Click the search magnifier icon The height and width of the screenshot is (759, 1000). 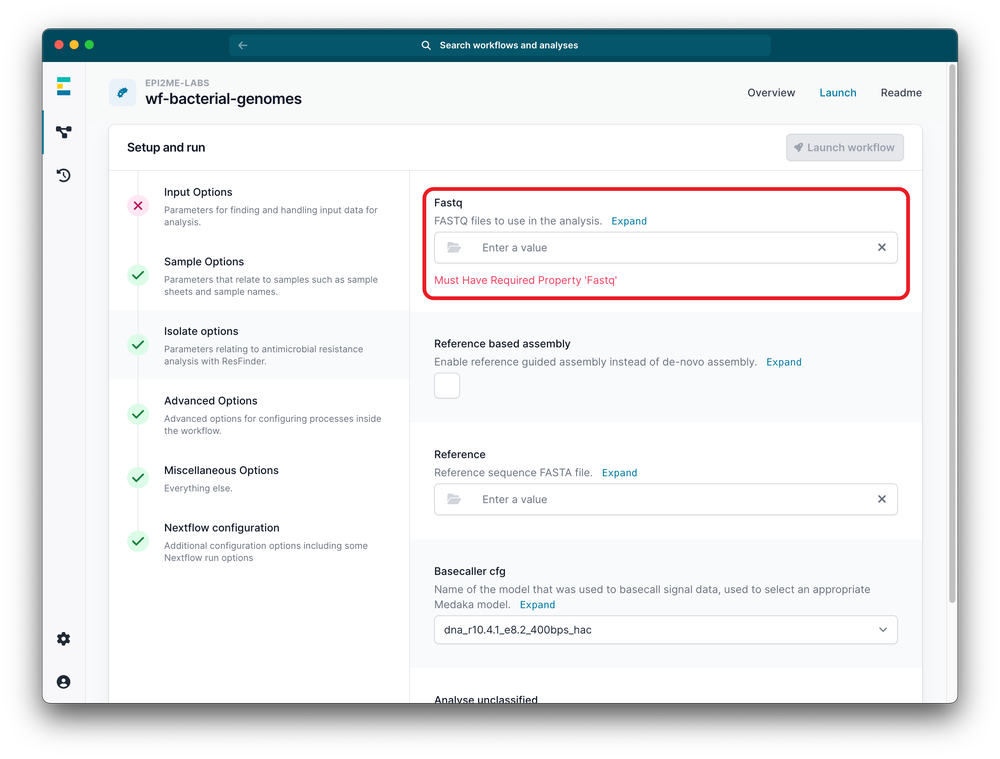tap(426, 45)
